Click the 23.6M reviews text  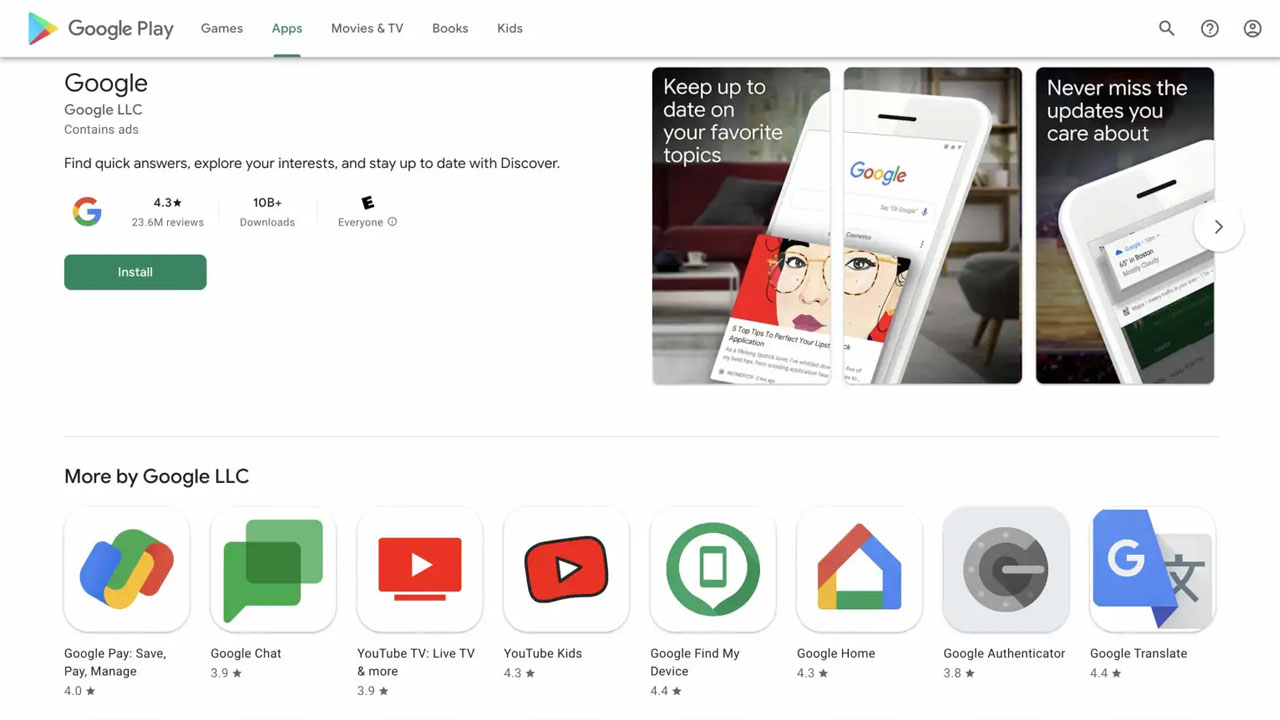(168, 223)
